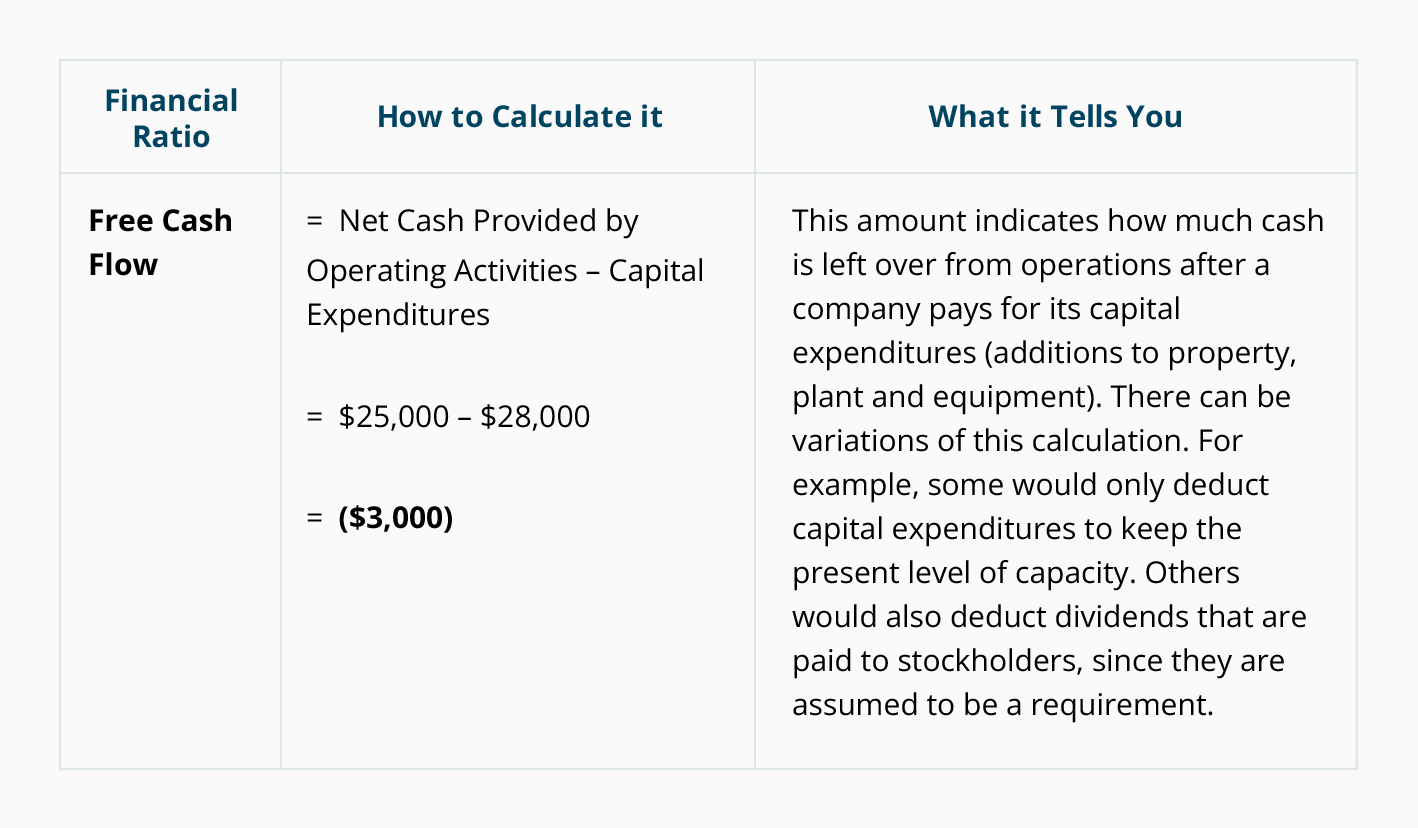Click the 'Financial Ratio' column header
The width and height of the screenshot is (1418, 828).
point(171,118)
